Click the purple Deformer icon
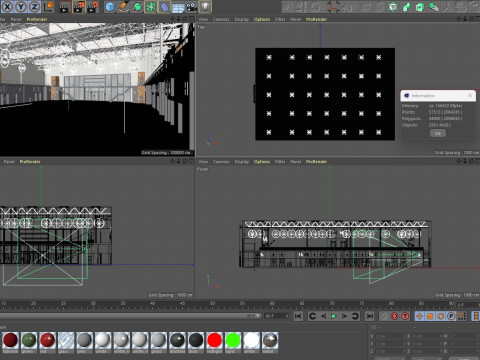The width and height of the screenshot is (480, 360). [x=165, y=7]
